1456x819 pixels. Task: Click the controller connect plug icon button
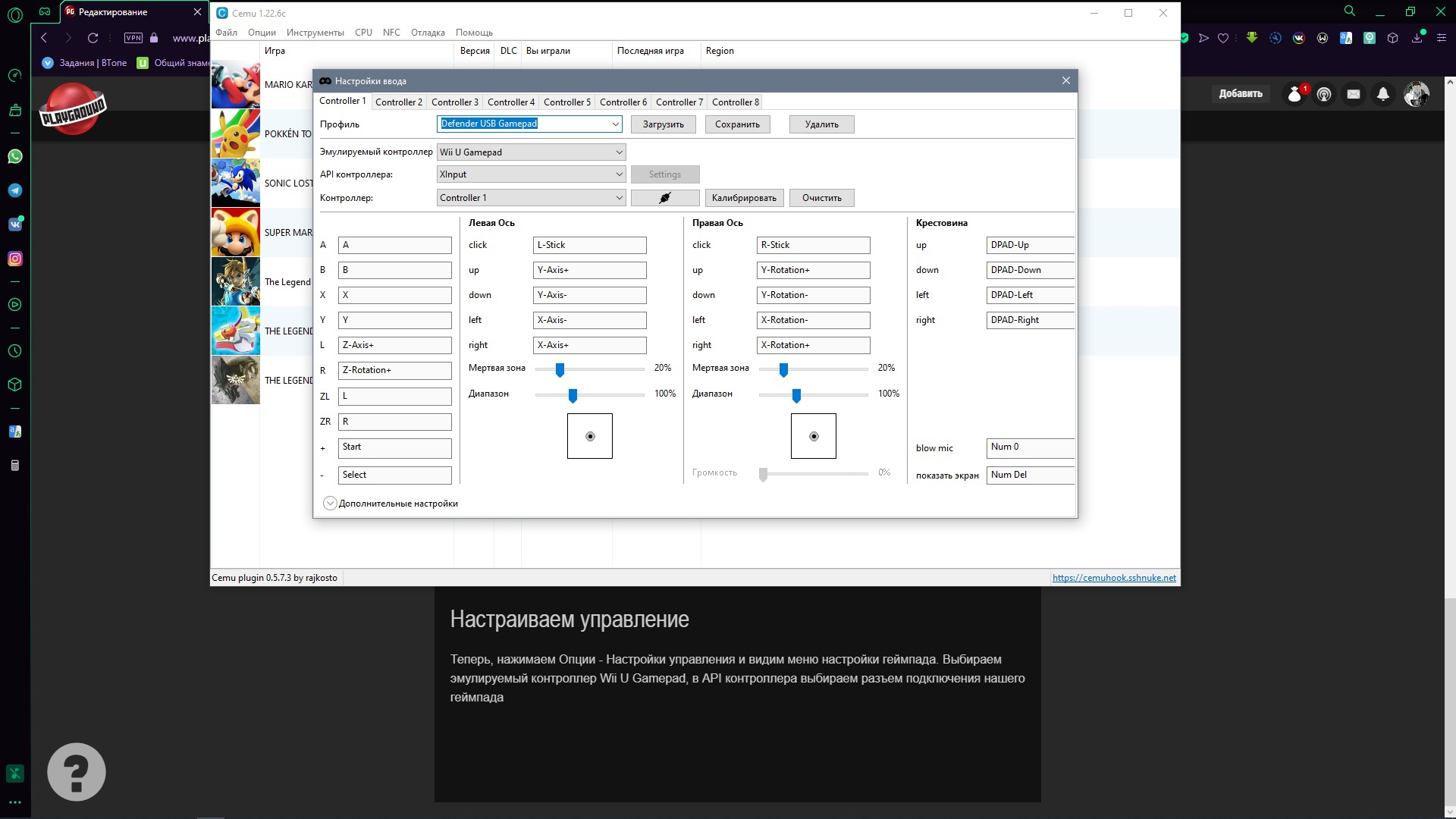pos(665,198)
